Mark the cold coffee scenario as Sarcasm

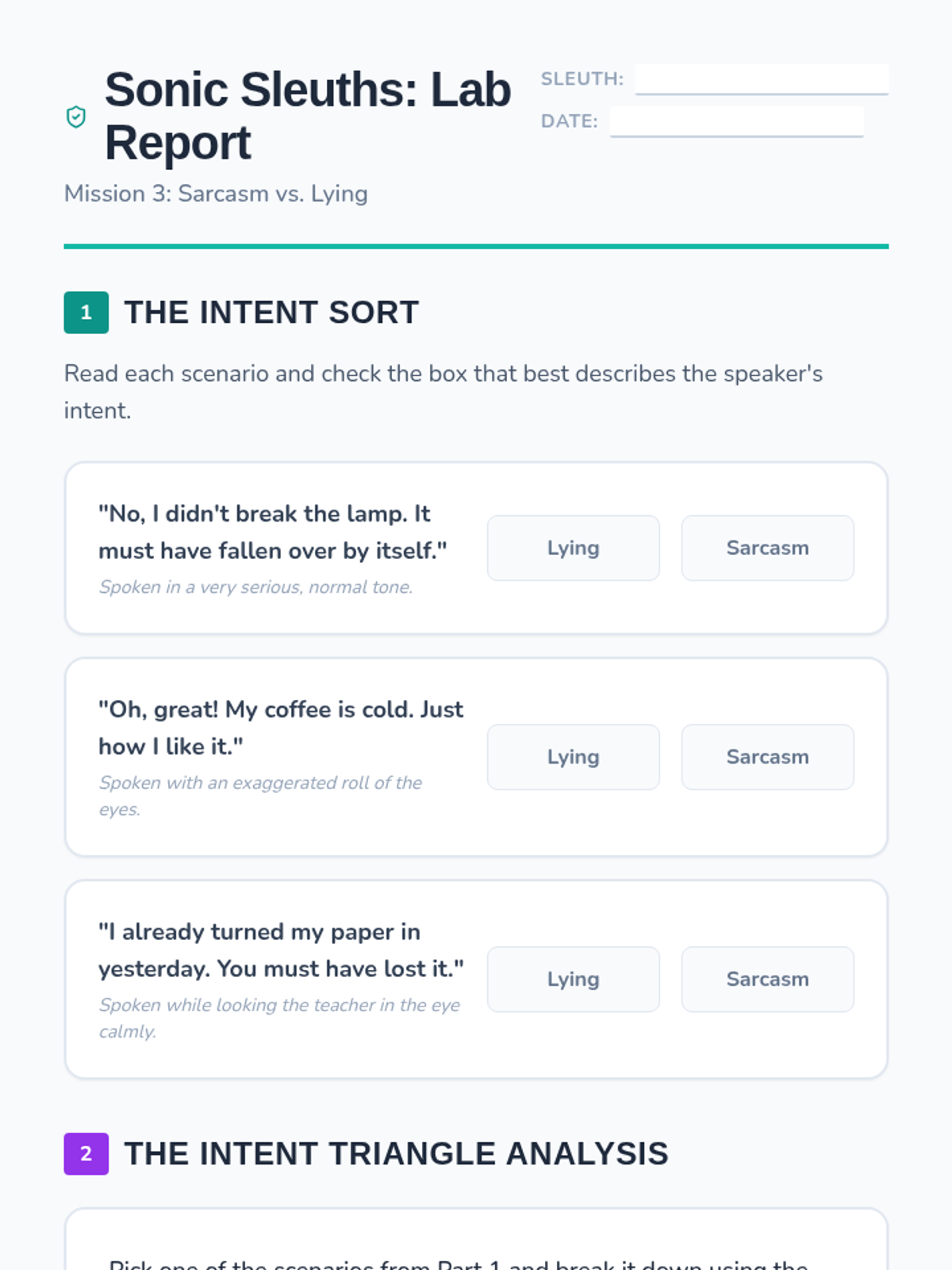coord(767,756)
